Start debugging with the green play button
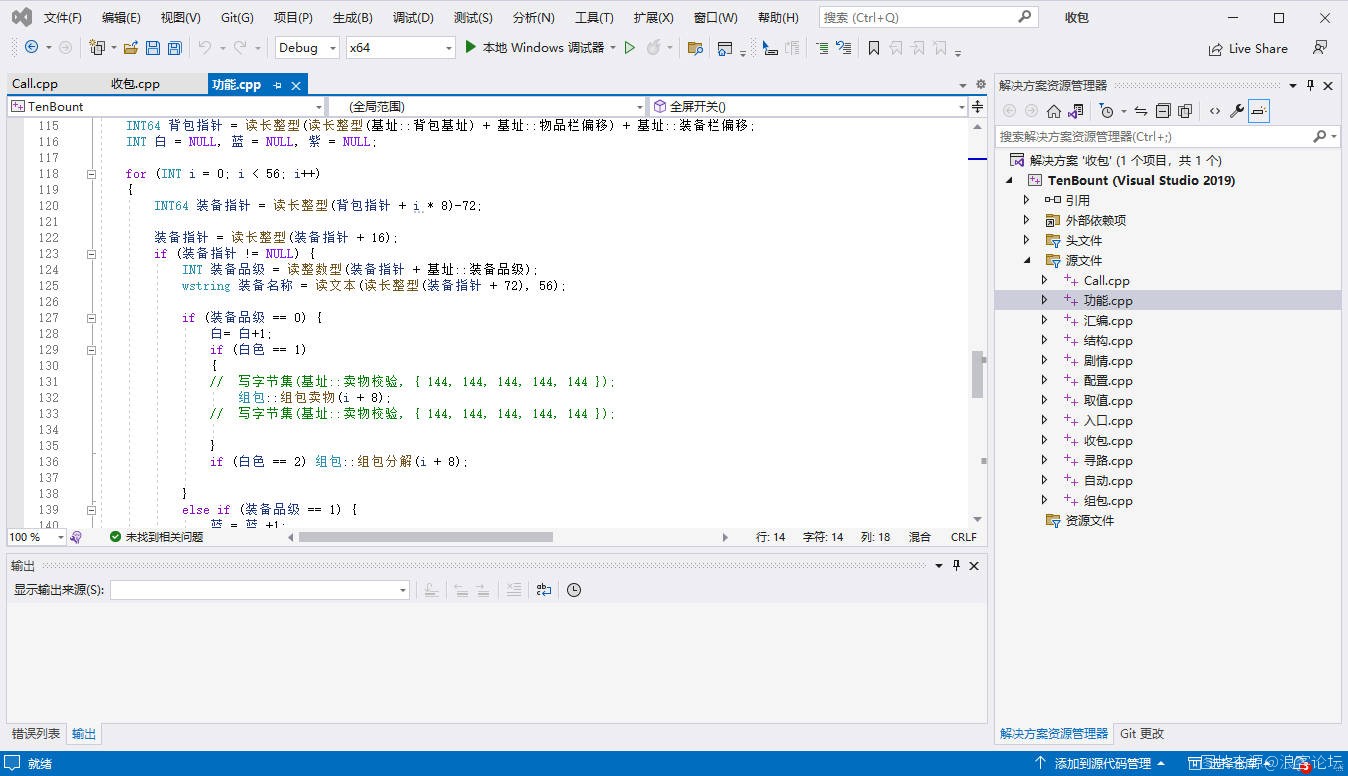This screenshot has width=1348, height=776. pyautogui.click(x=471, y=47)
